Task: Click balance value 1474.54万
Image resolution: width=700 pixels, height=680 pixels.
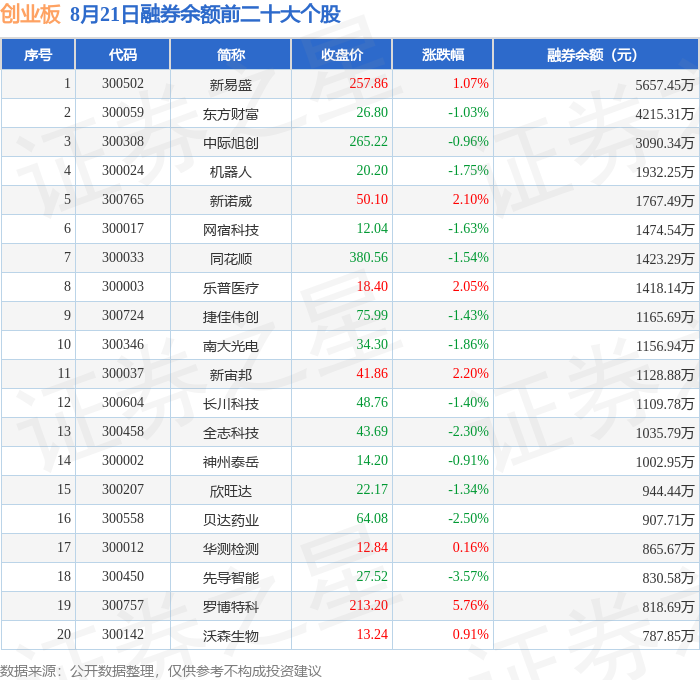Action: [x=665, y=230]
